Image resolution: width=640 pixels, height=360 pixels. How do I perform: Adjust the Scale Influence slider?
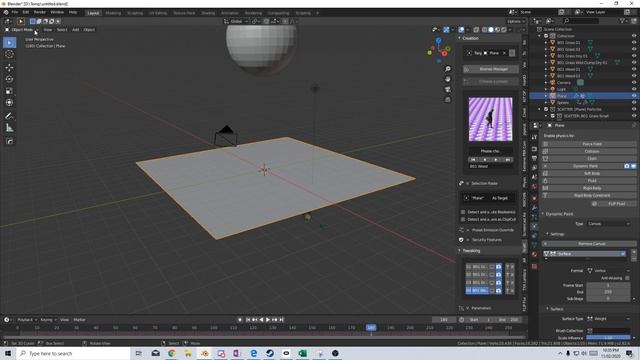(608, 338)
